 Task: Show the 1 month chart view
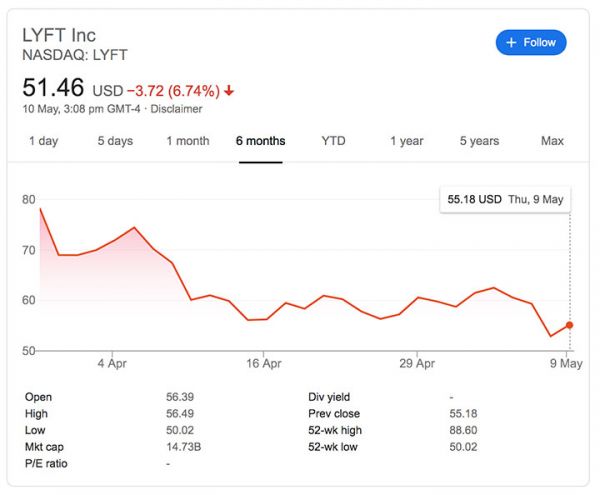[x=188, y=141]
